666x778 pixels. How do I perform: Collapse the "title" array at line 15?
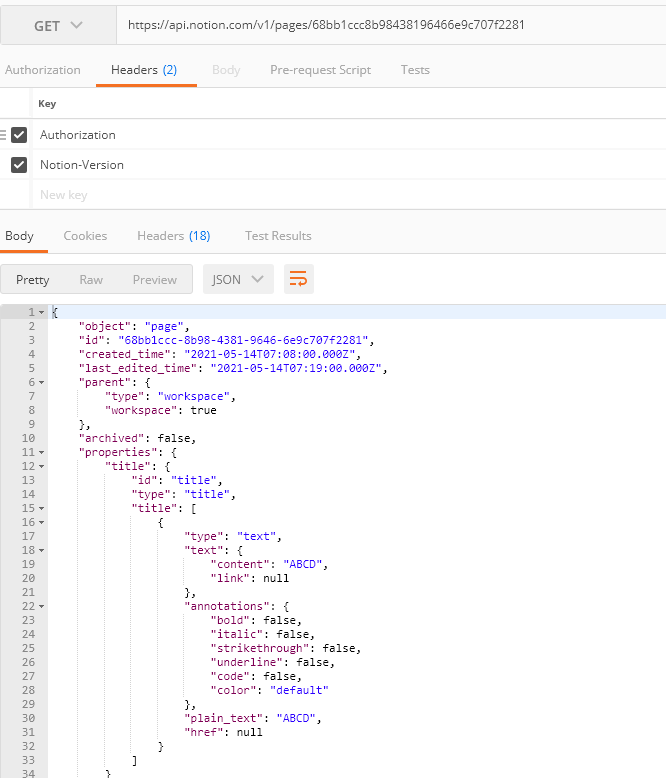(42, 508)
